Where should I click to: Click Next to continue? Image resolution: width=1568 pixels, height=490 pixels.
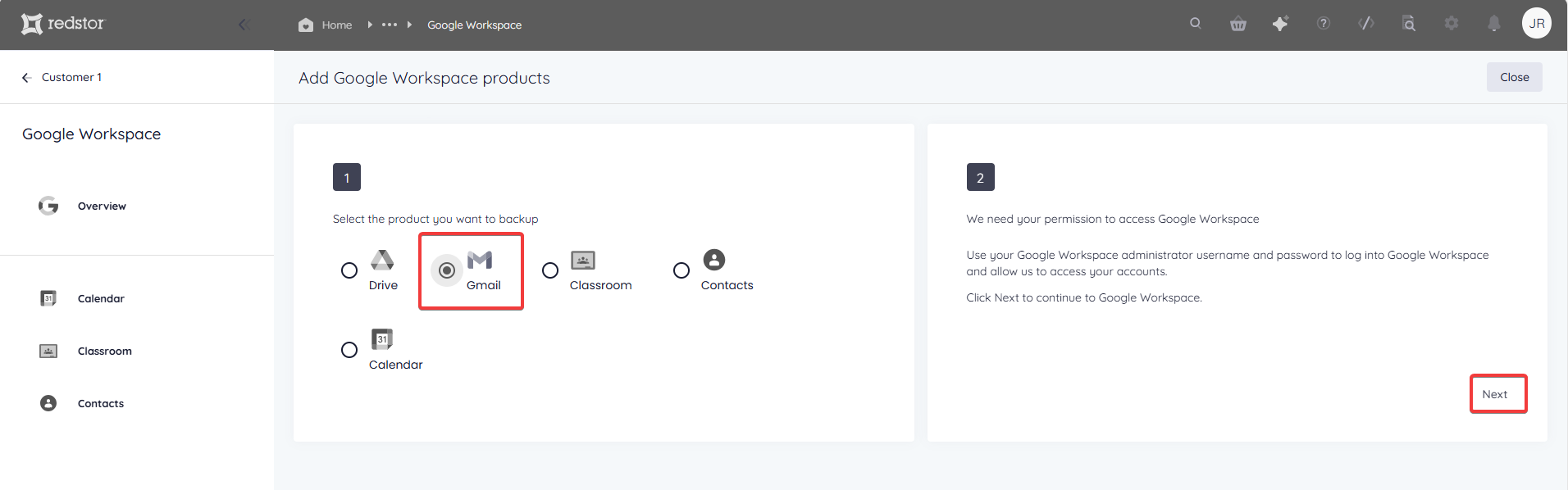[x=1495, y=394]
